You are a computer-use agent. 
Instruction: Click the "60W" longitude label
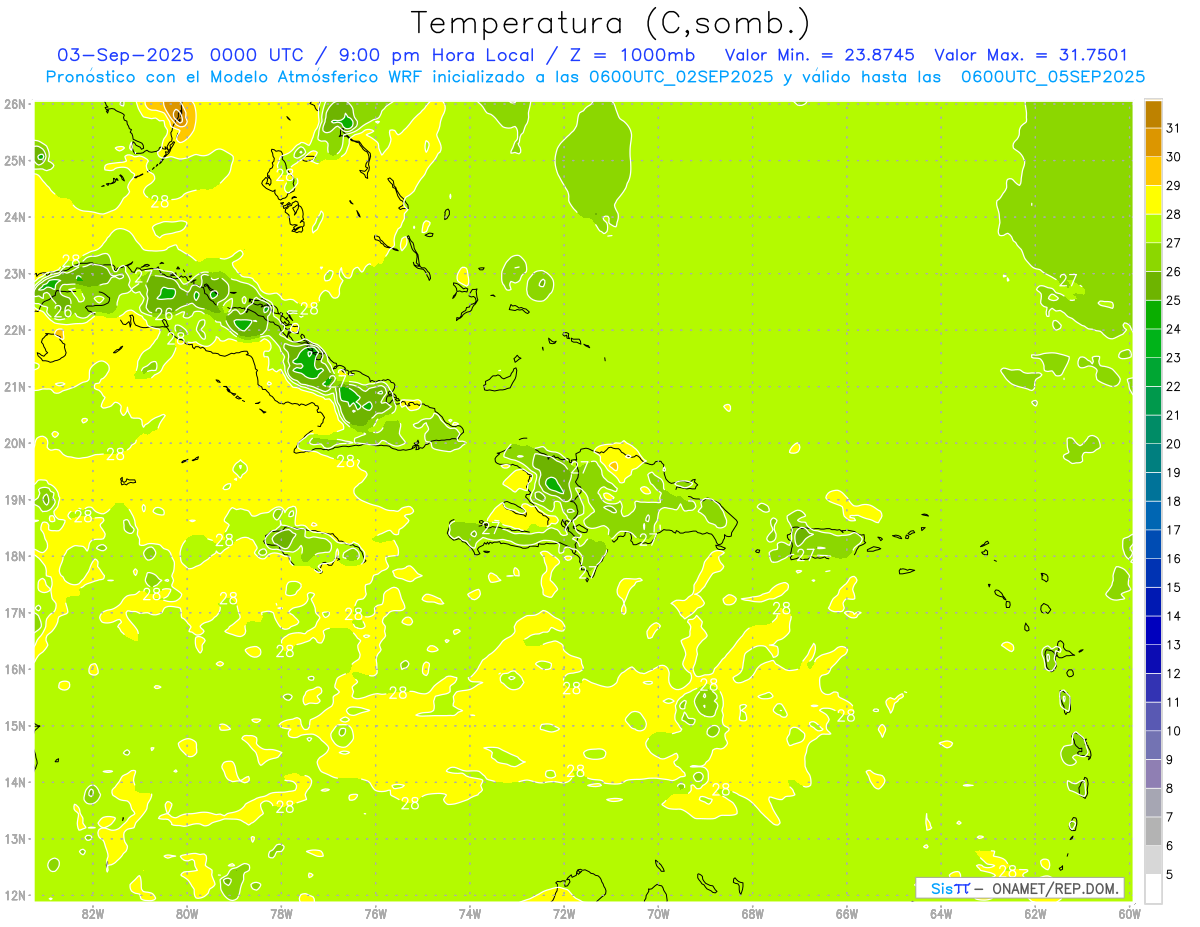point(1130,913)
